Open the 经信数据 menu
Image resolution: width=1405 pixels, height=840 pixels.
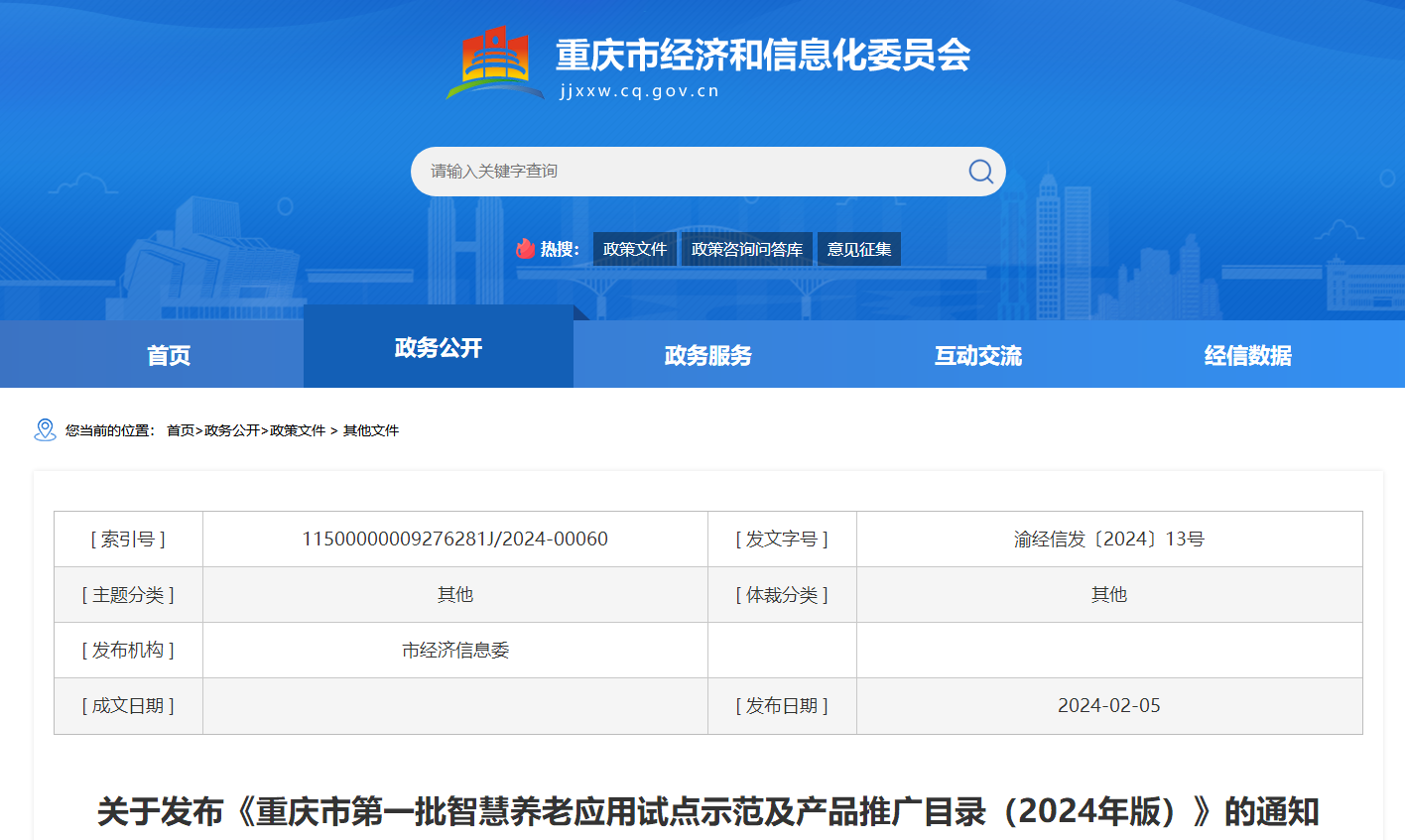tap(1245, 355)
